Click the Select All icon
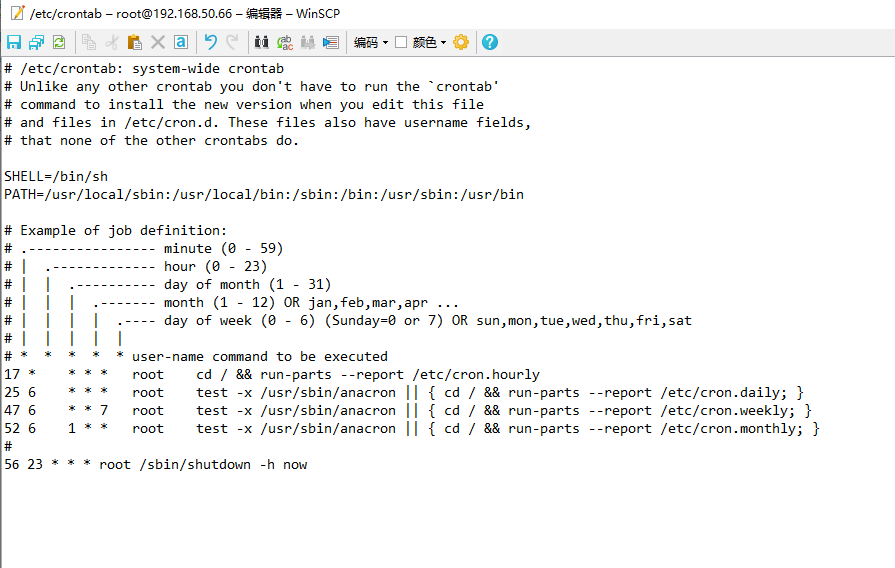 click(x=181, y=42)
